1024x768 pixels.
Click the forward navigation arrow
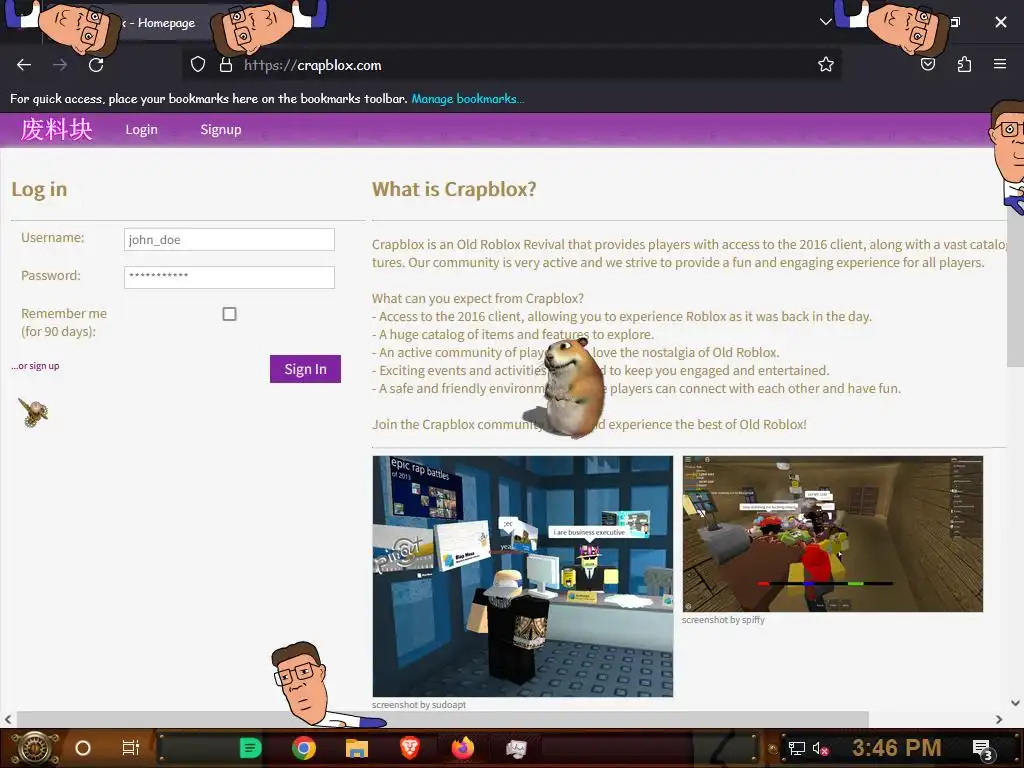coord(60,65)
